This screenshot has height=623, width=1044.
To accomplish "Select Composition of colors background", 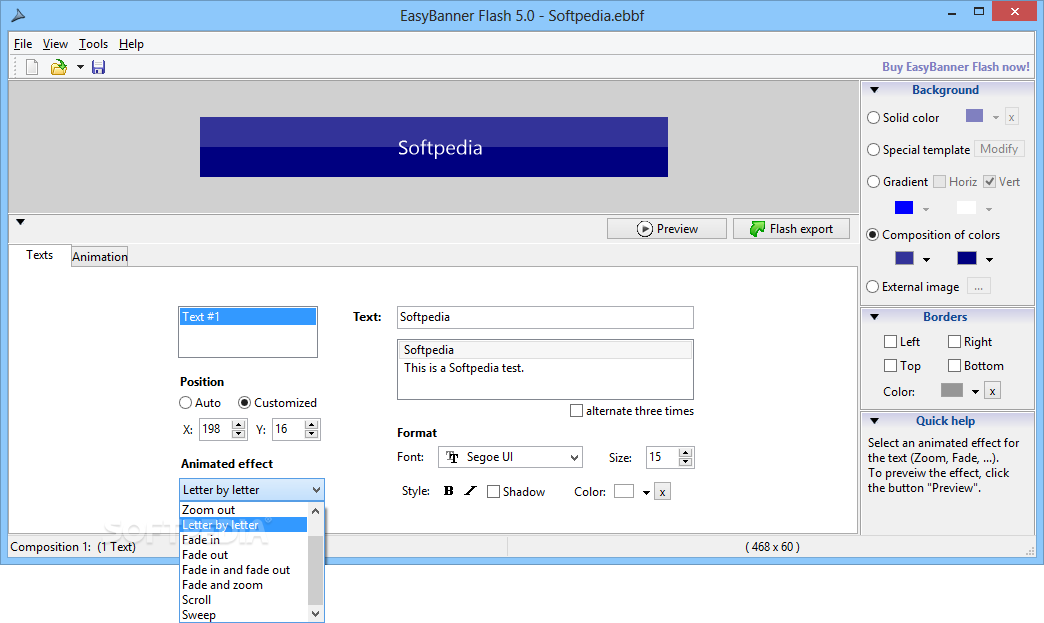I will pyautogui.click(x=872, y=235).
